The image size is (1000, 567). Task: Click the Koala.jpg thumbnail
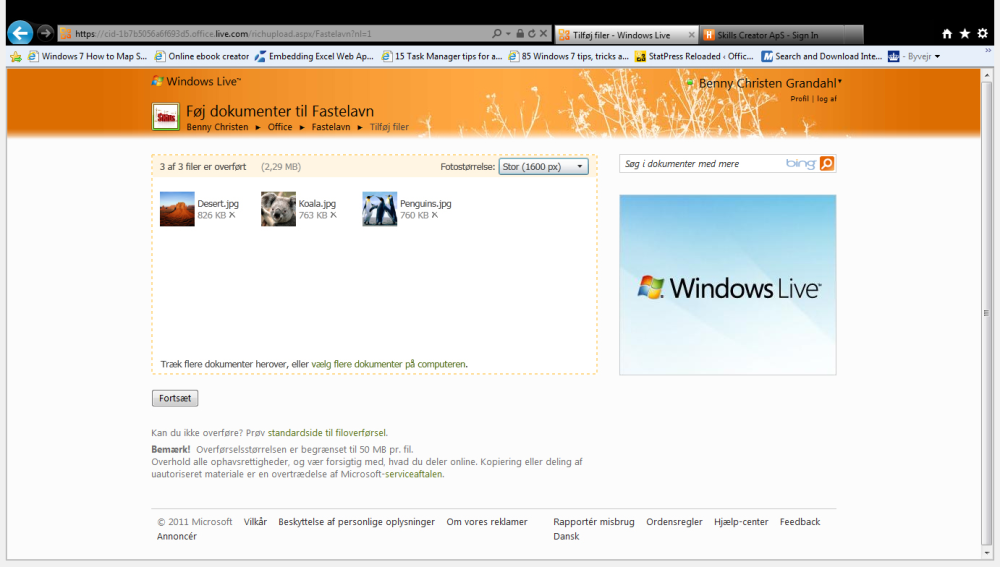278,209
